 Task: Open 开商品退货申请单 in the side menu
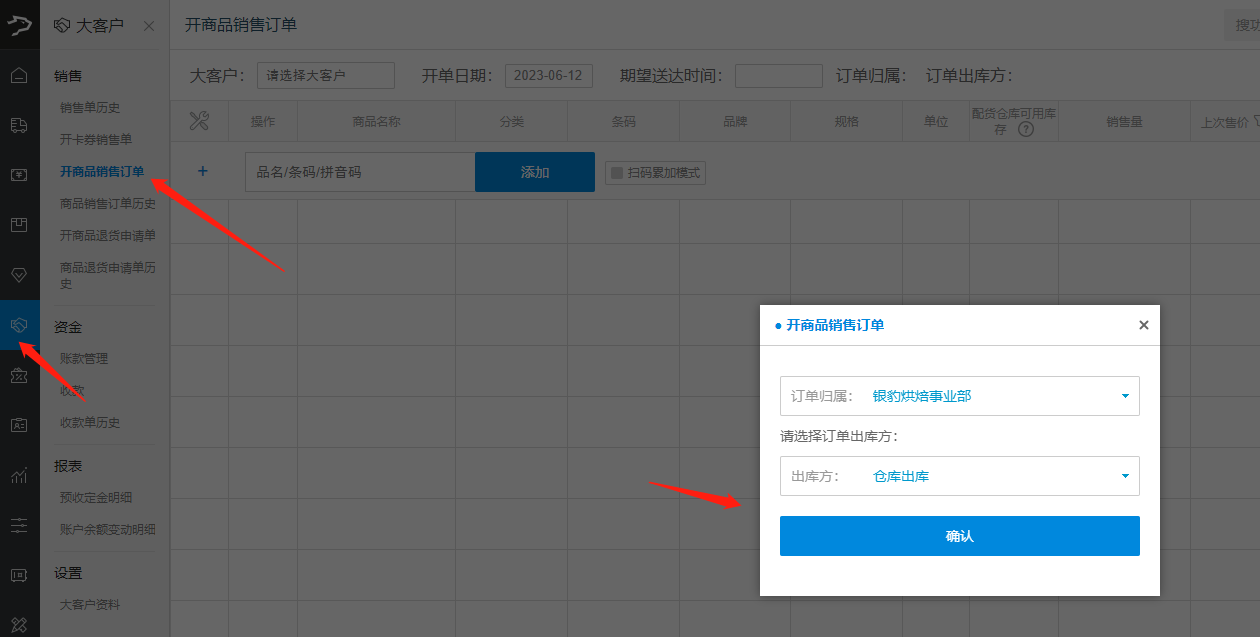pyautogui.click(x=108, y=236)
